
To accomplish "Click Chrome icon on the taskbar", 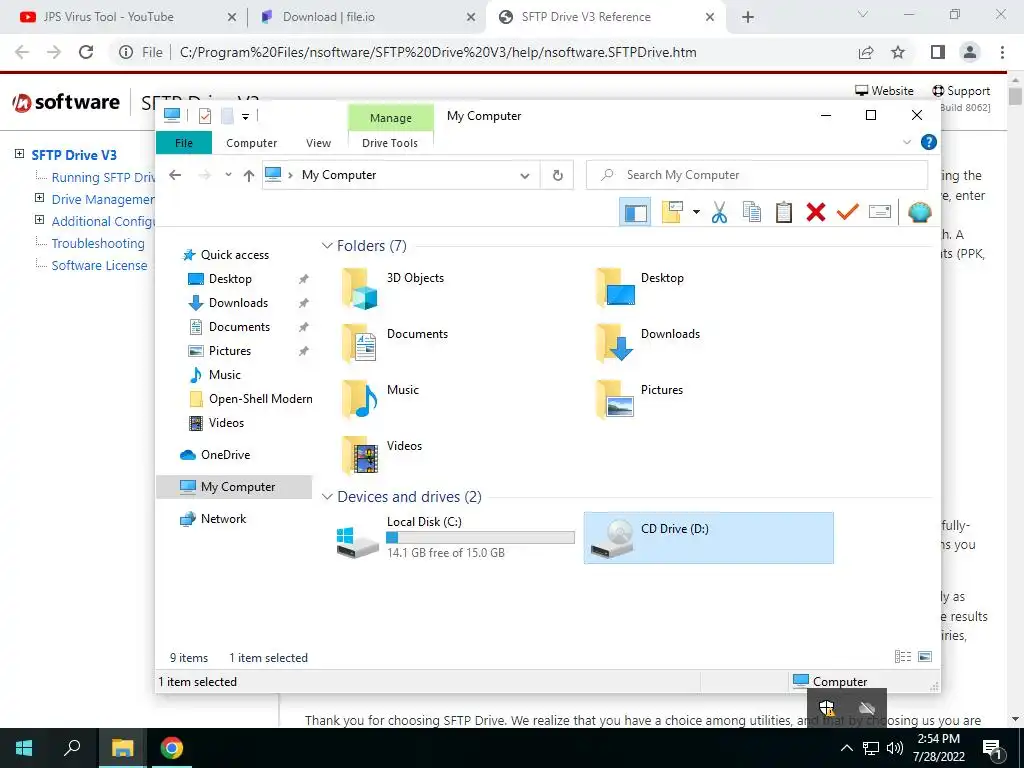I will (172, 748).
